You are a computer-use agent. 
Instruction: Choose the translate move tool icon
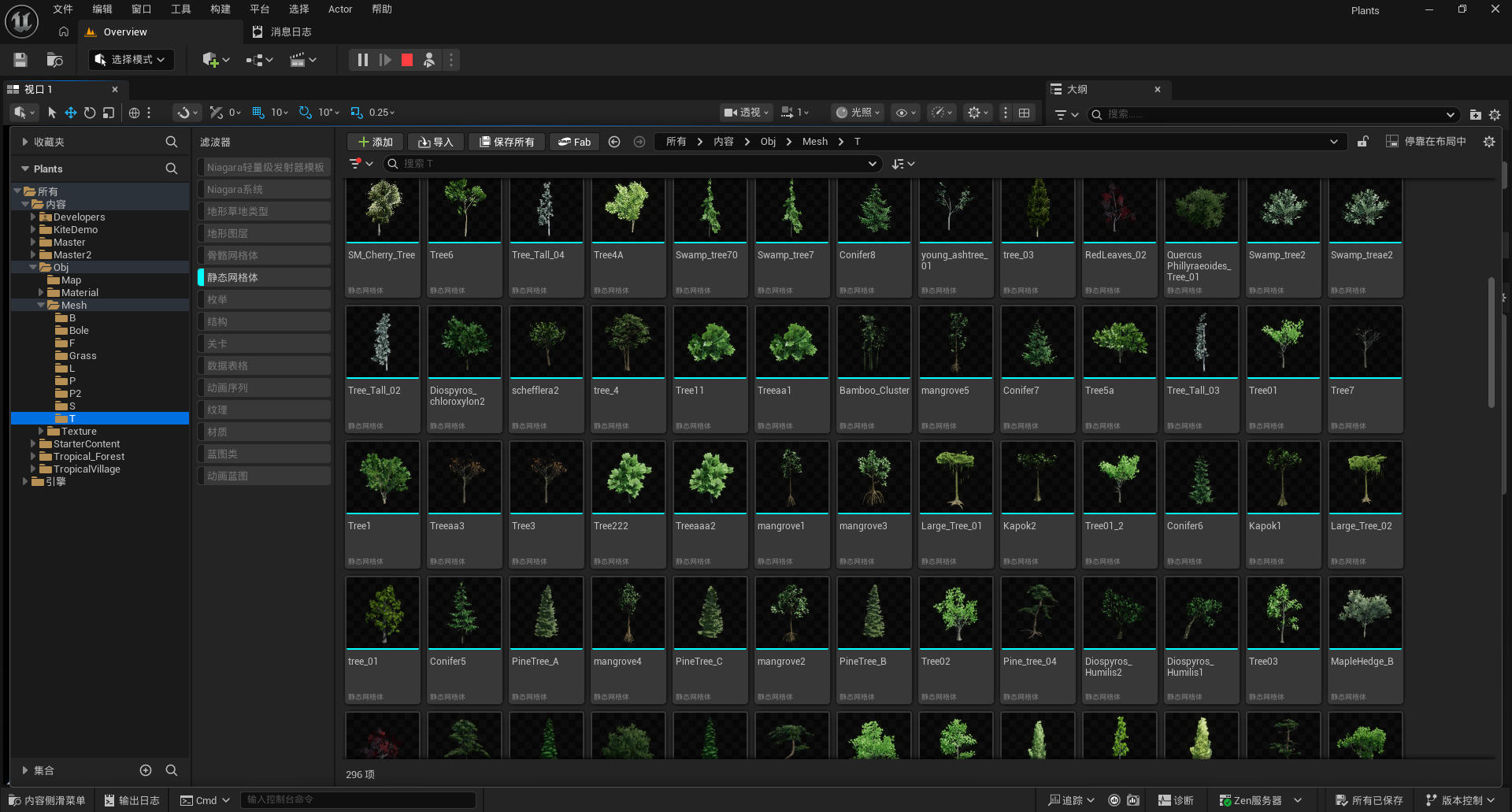coord(71,113)
